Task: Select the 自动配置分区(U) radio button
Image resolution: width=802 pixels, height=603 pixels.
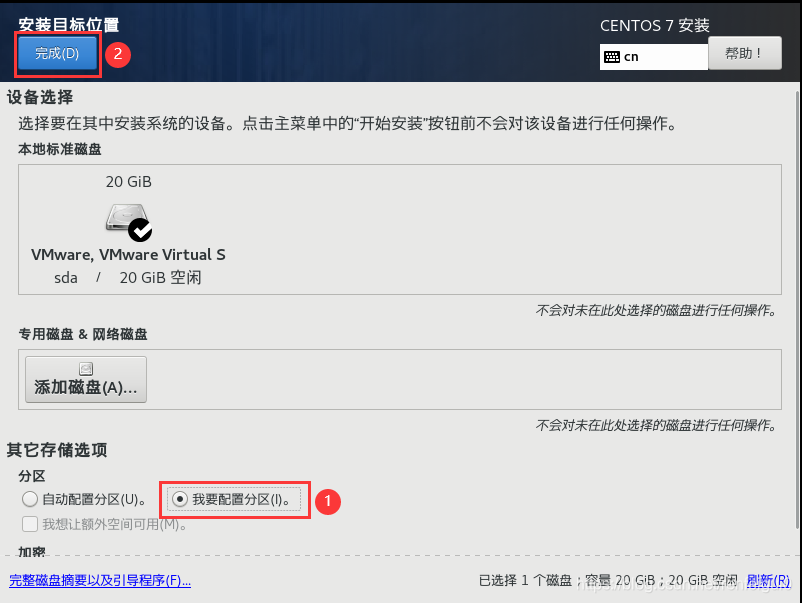Action: click(x=30, y=499)
